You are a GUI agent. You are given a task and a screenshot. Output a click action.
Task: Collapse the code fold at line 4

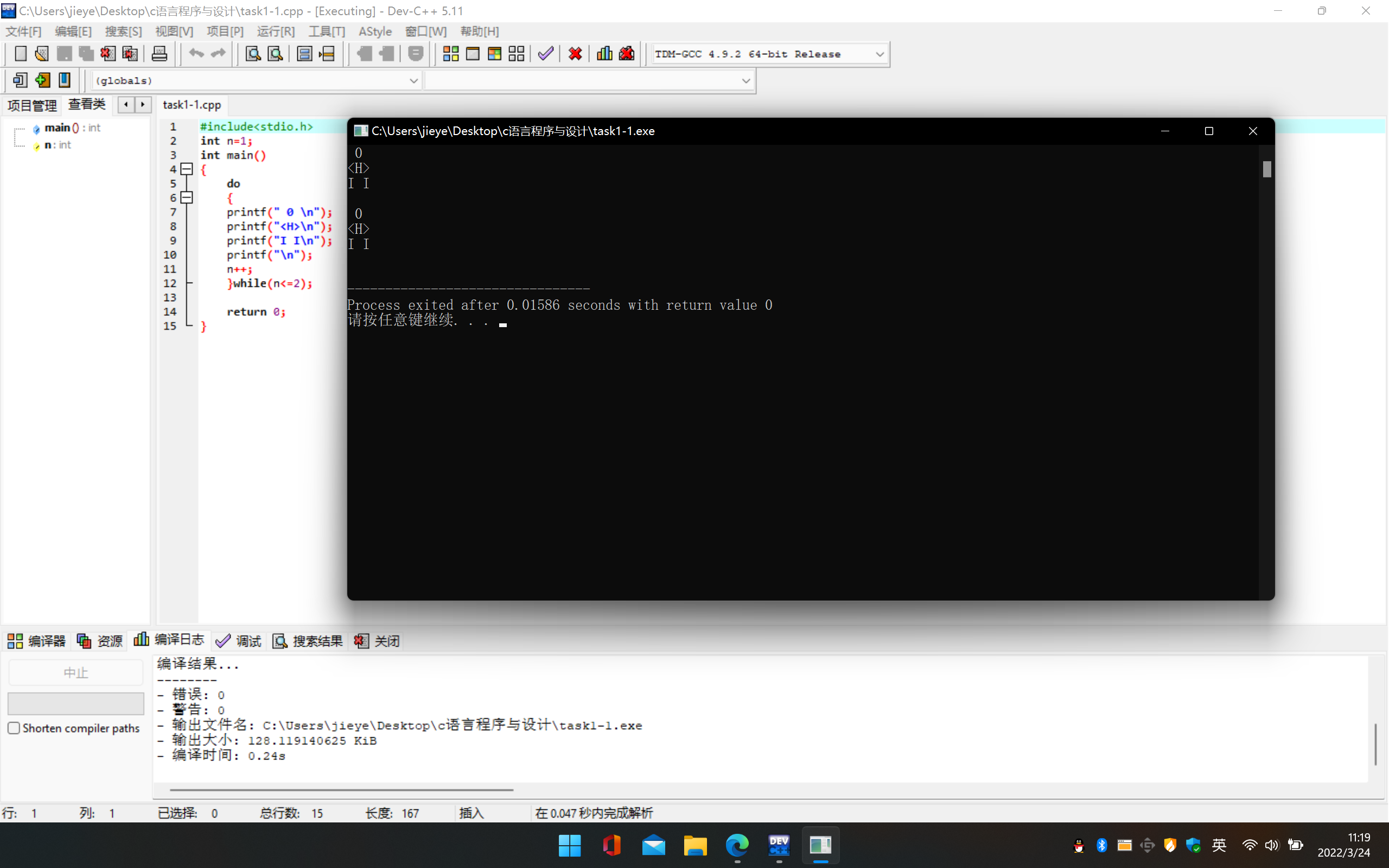coord(187,169)
